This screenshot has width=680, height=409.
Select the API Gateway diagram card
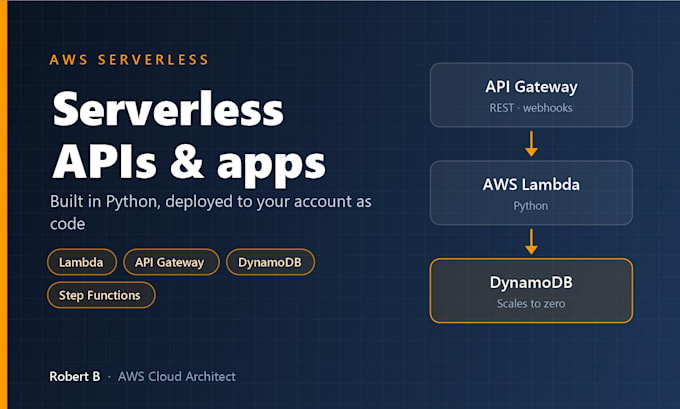point(531,95)
